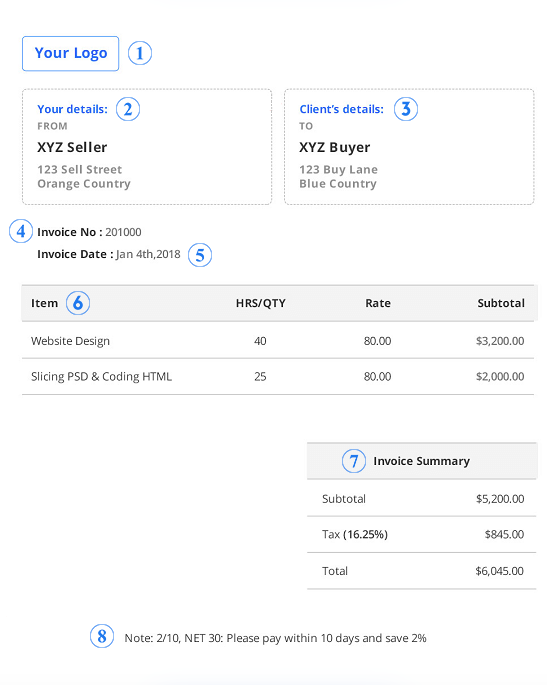Click the XYZ Seller name
The image size is (547, 685).
point(72,147)
